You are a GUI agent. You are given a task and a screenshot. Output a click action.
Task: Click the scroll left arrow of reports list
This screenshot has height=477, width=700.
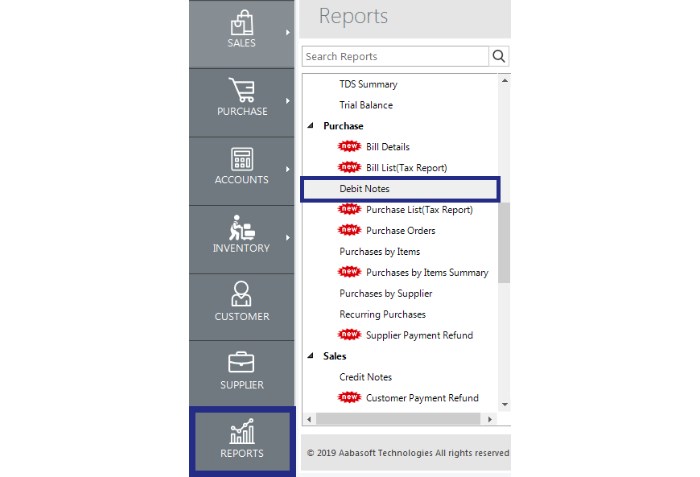(309, 419)
